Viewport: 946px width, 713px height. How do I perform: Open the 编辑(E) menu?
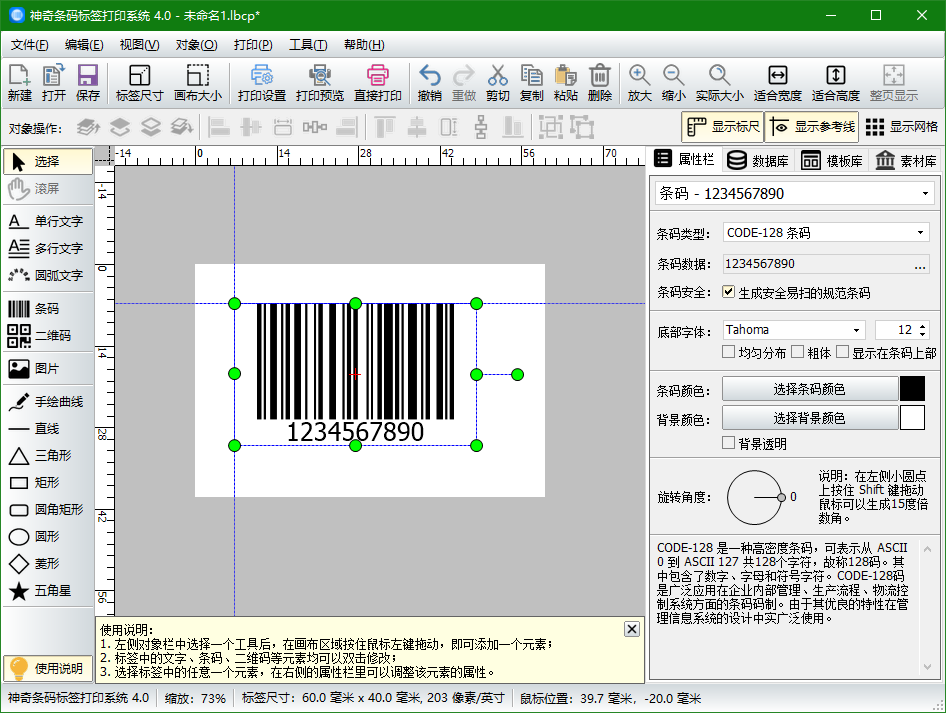coord(84,45)
